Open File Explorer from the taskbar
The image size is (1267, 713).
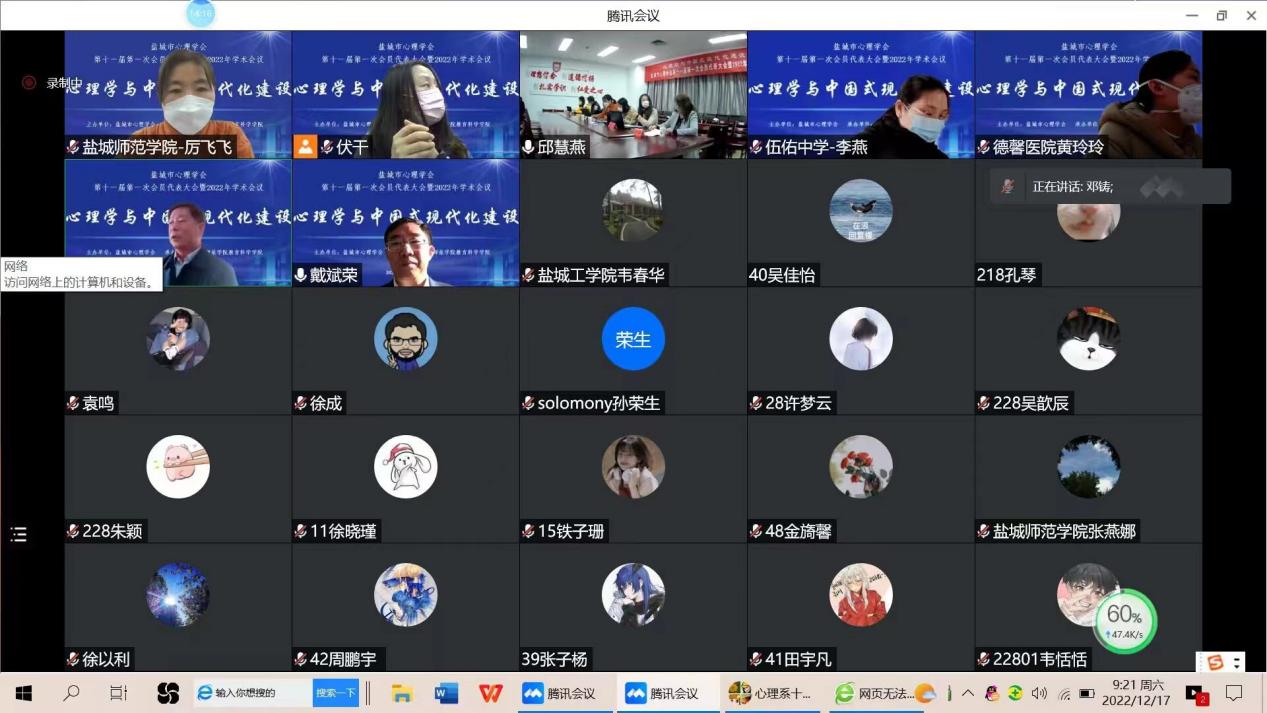[x=402, y=693]
